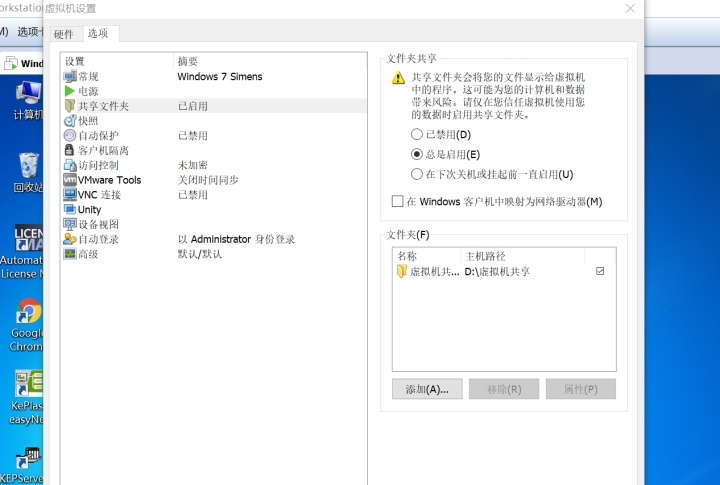The height and width of the screenshot is (485, 720).
Task: Click 名称 column header in folder list
Action: coord(426,256)
